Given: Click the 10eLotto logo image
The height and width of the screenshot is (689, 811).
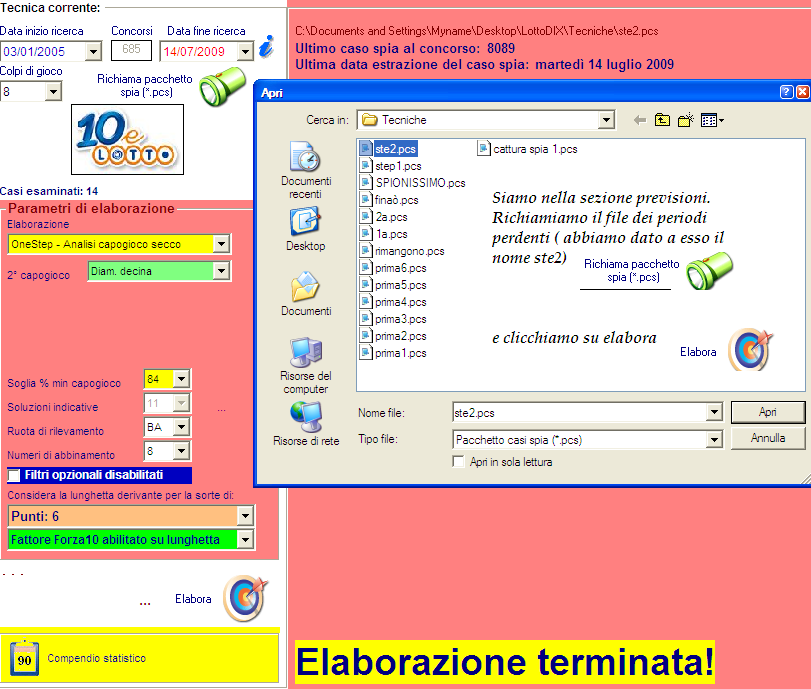Looking at the screenshot, I should (127, 140).
